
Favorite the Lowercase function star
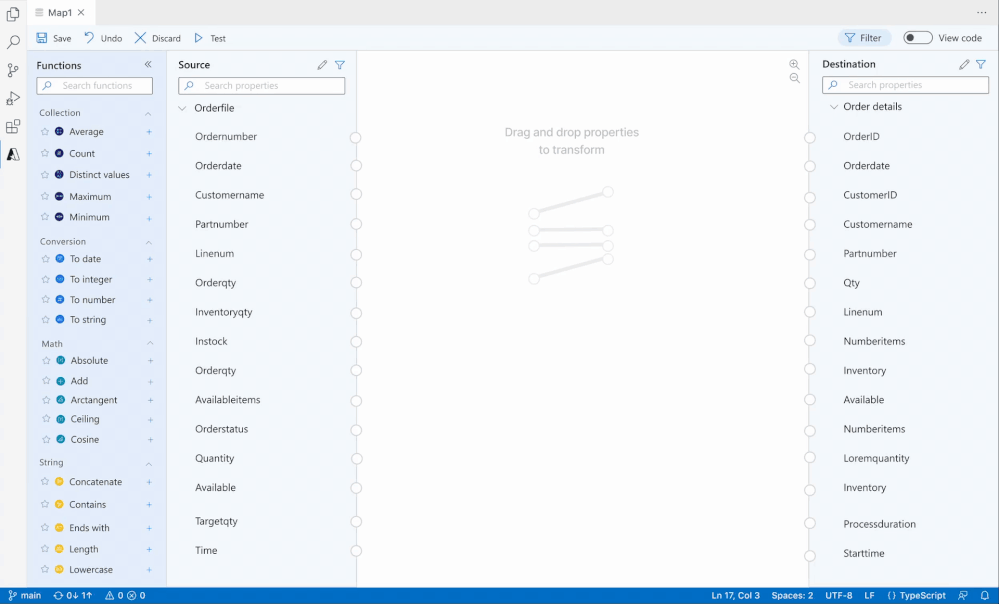[x=45, y=569]
